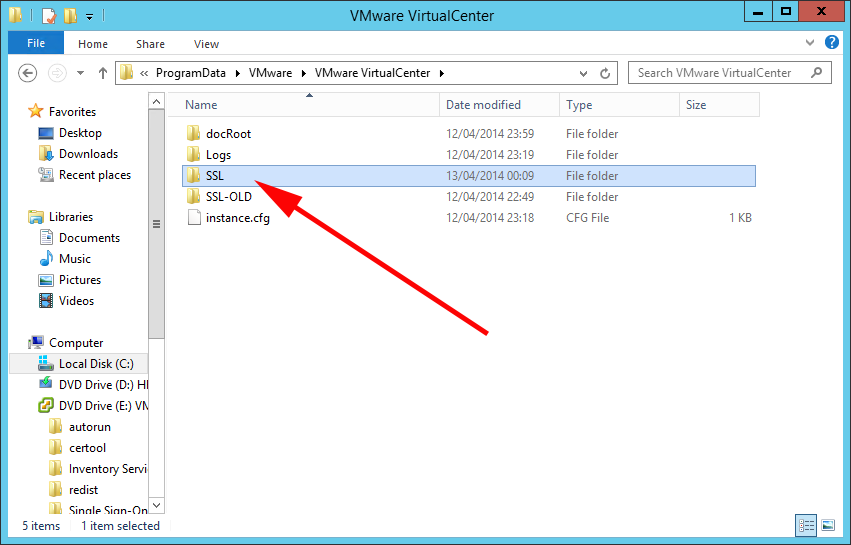Click VMware VirtualCenter breadcrumb in address bar
This screenshot has width=851, height=545.
(x=372, y=73)
